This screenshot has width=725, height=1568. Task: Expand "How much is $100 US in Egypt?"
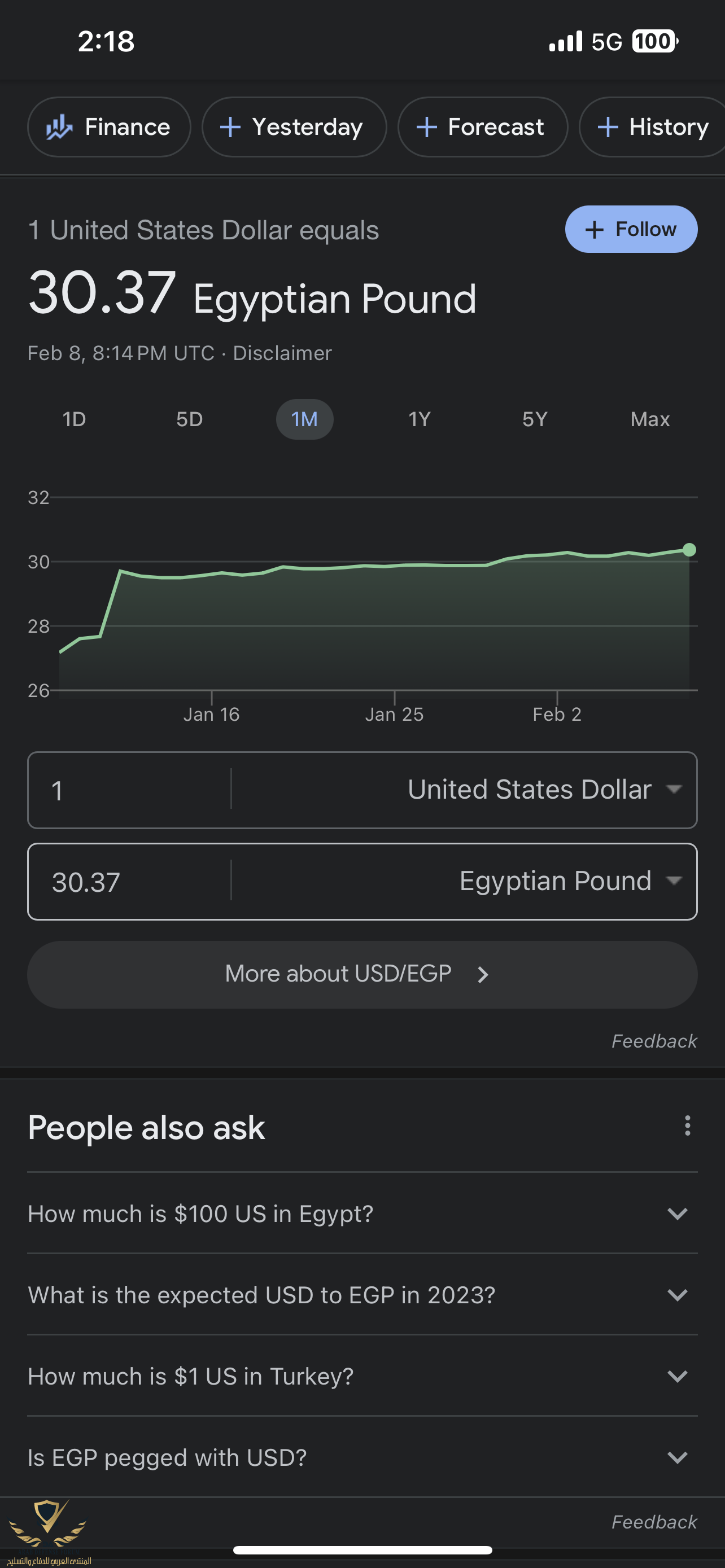(x=362, y=1213)
